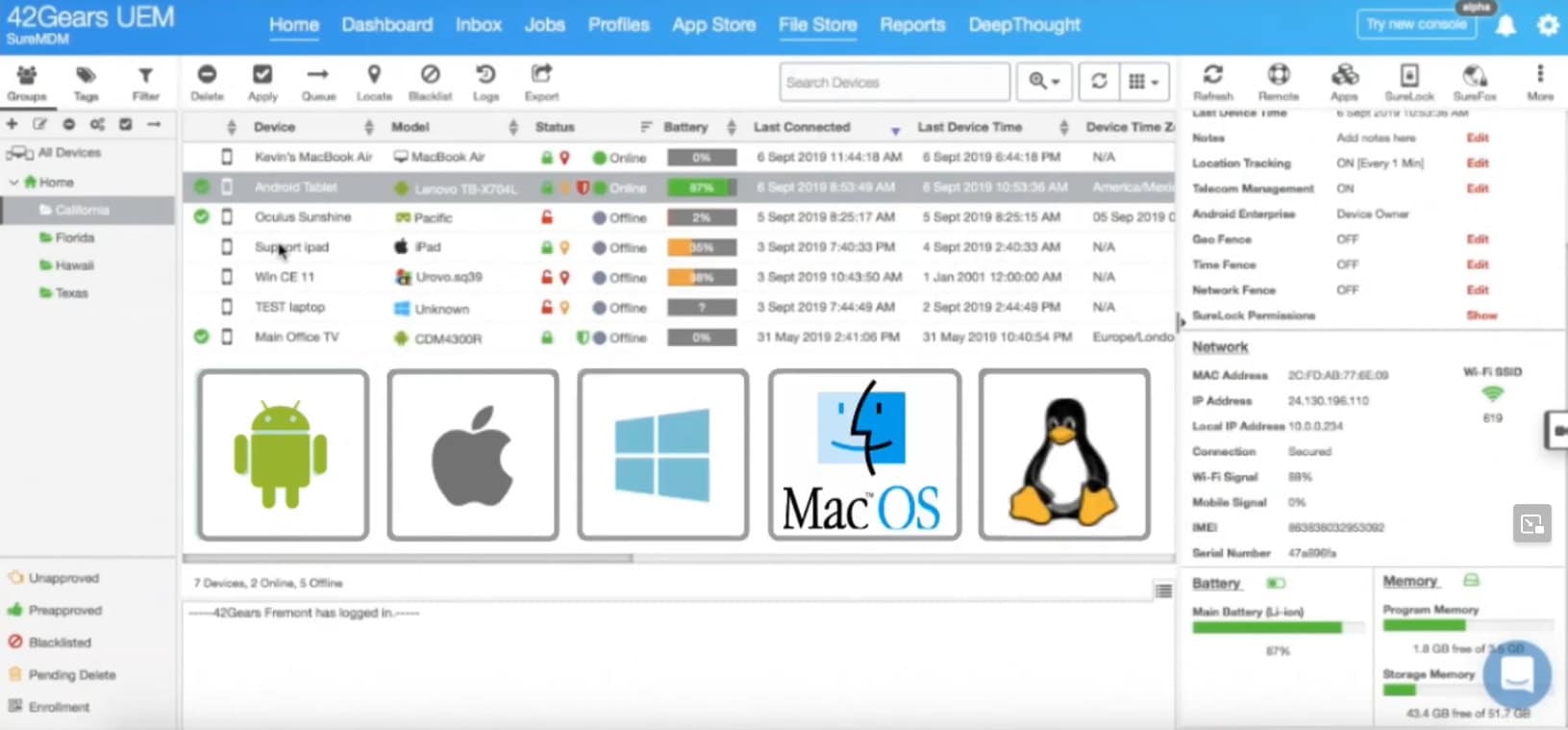
Task: Open the grid columns dropdown
Action: click(1143, 82)
